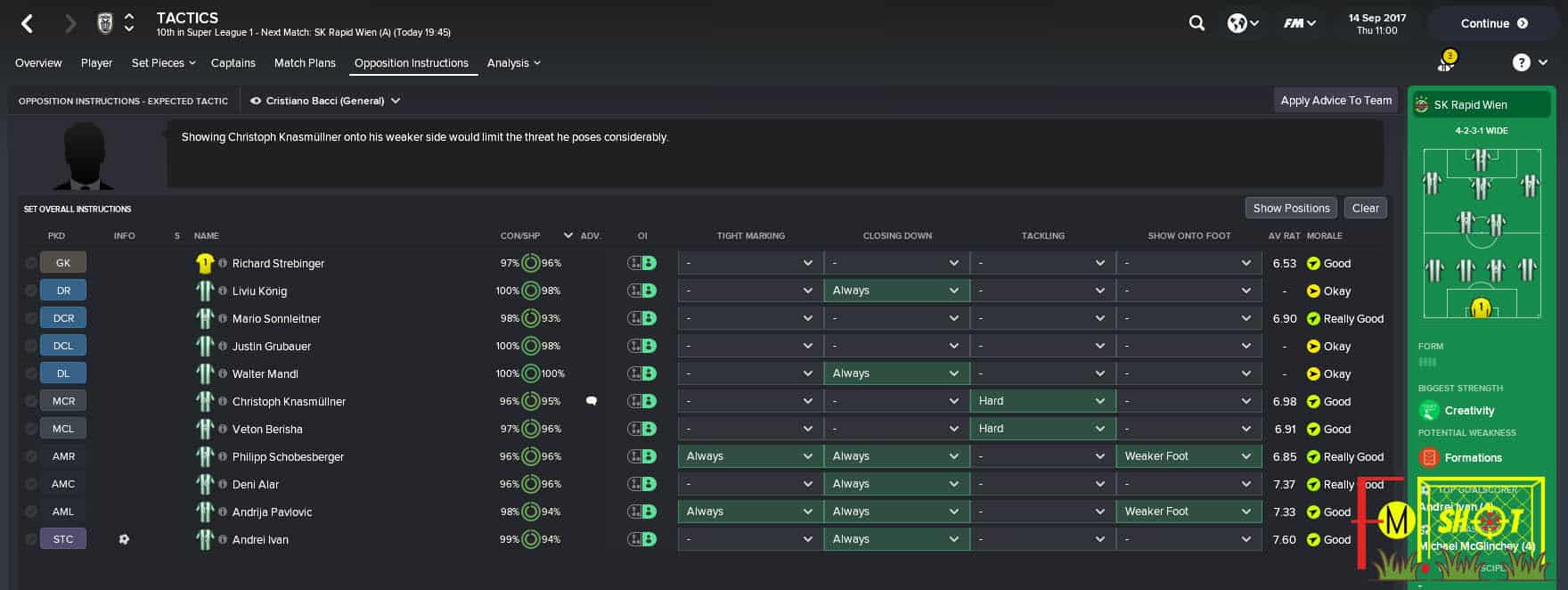Open Tackling dropdown for Veton Berisha

pos(1042,429)
